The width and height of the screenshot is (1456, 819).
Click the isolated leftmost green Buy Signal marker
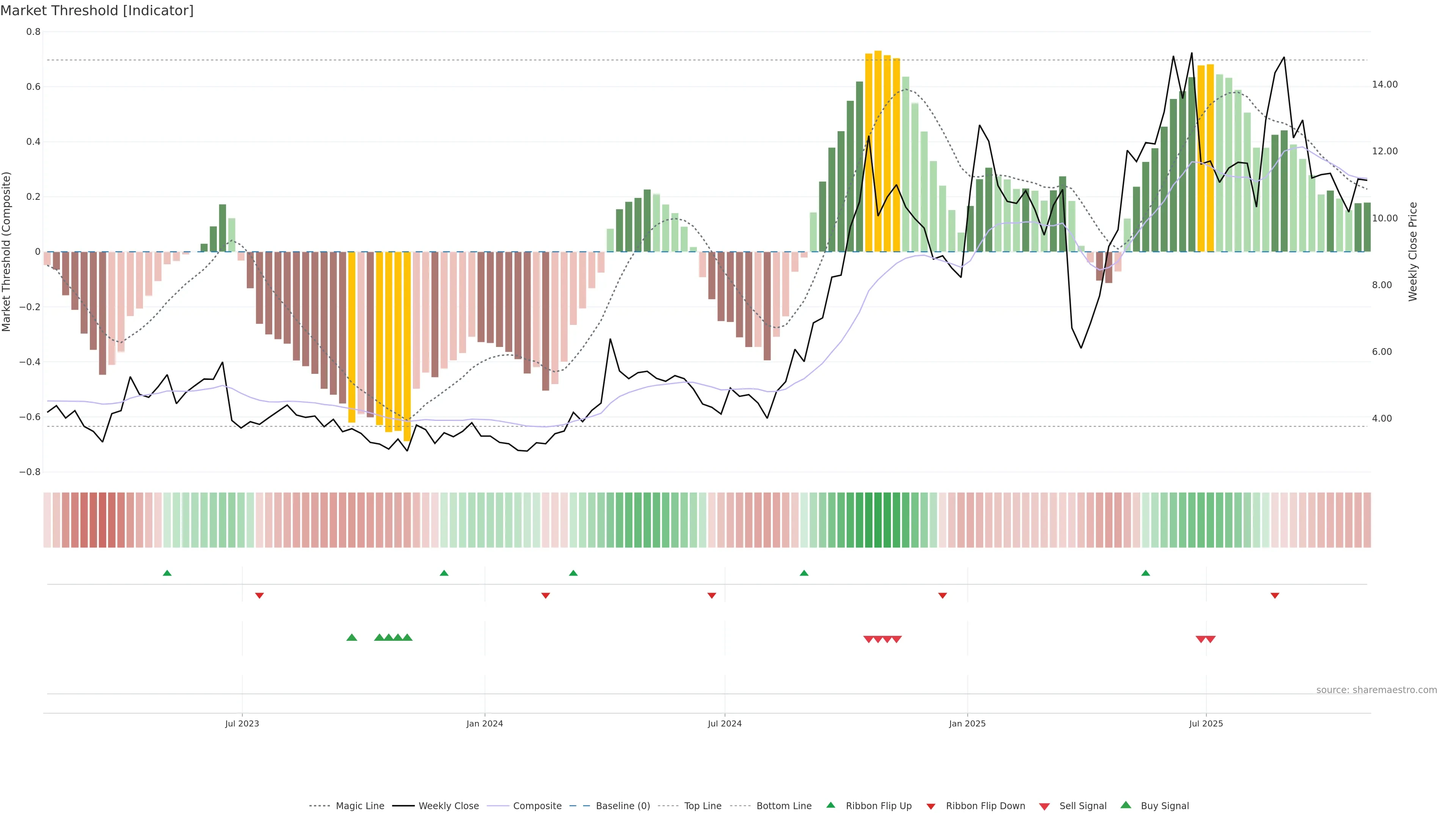click(351, 637)
